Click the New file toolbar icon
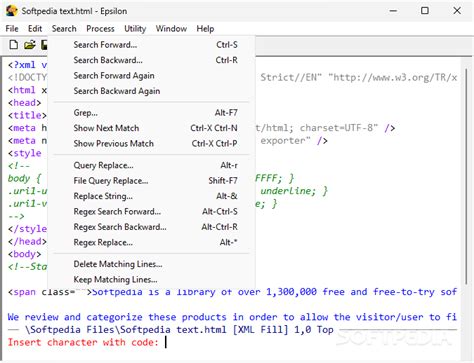474x363 pixels. (x=14, y=45)
